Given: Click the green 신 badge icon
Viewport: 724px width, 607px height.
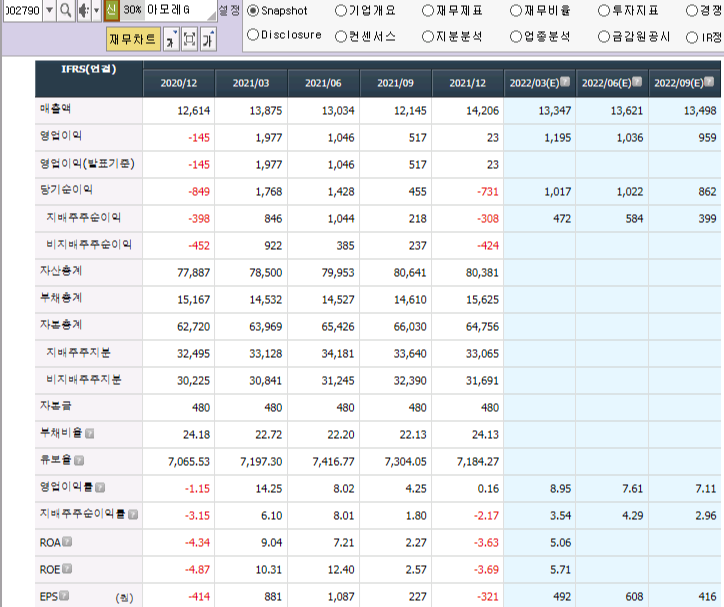Looking at the screenshot, I should [x=111, y=10].
